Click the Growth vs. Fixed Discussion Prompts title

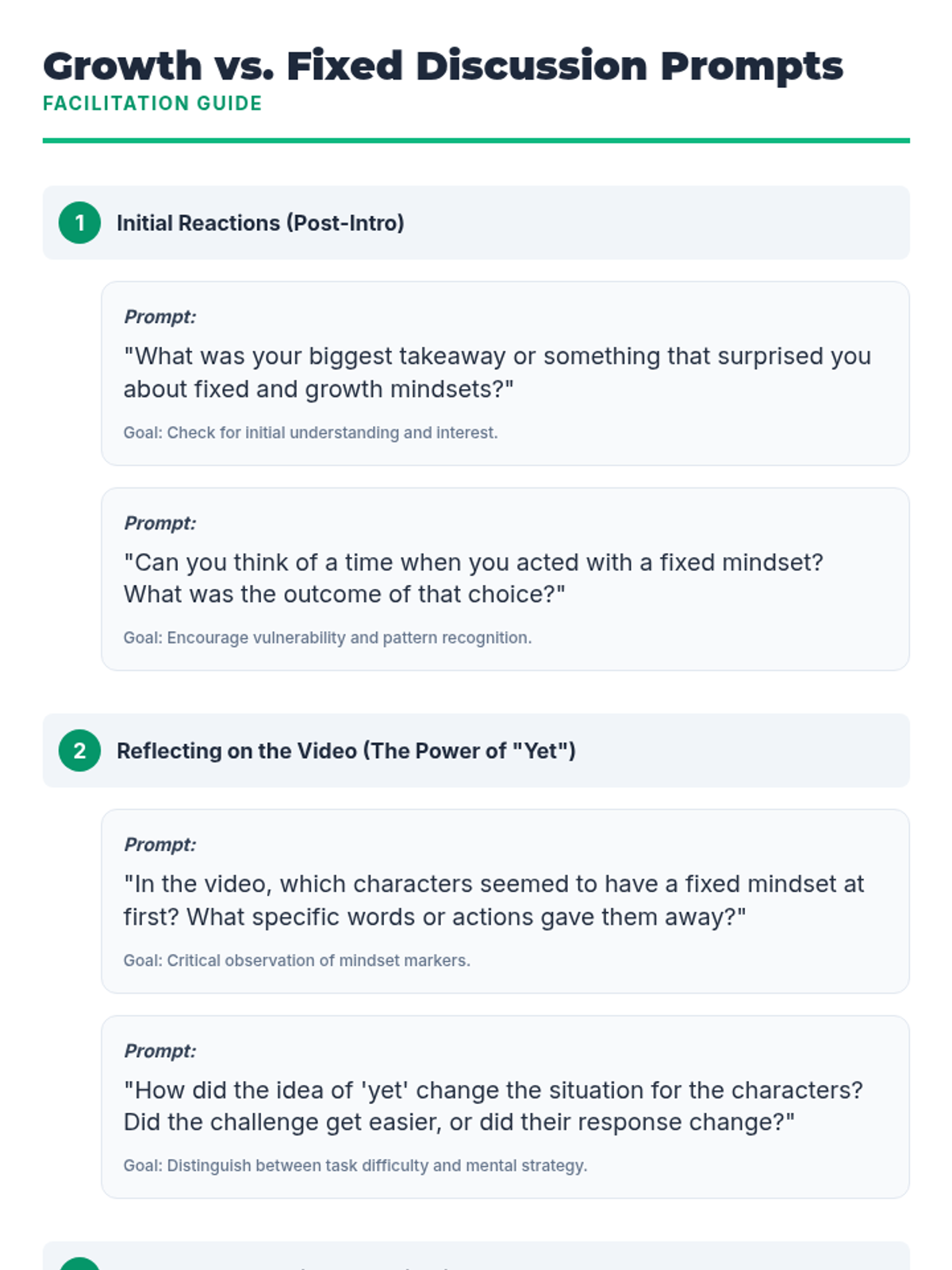[443, 66]
